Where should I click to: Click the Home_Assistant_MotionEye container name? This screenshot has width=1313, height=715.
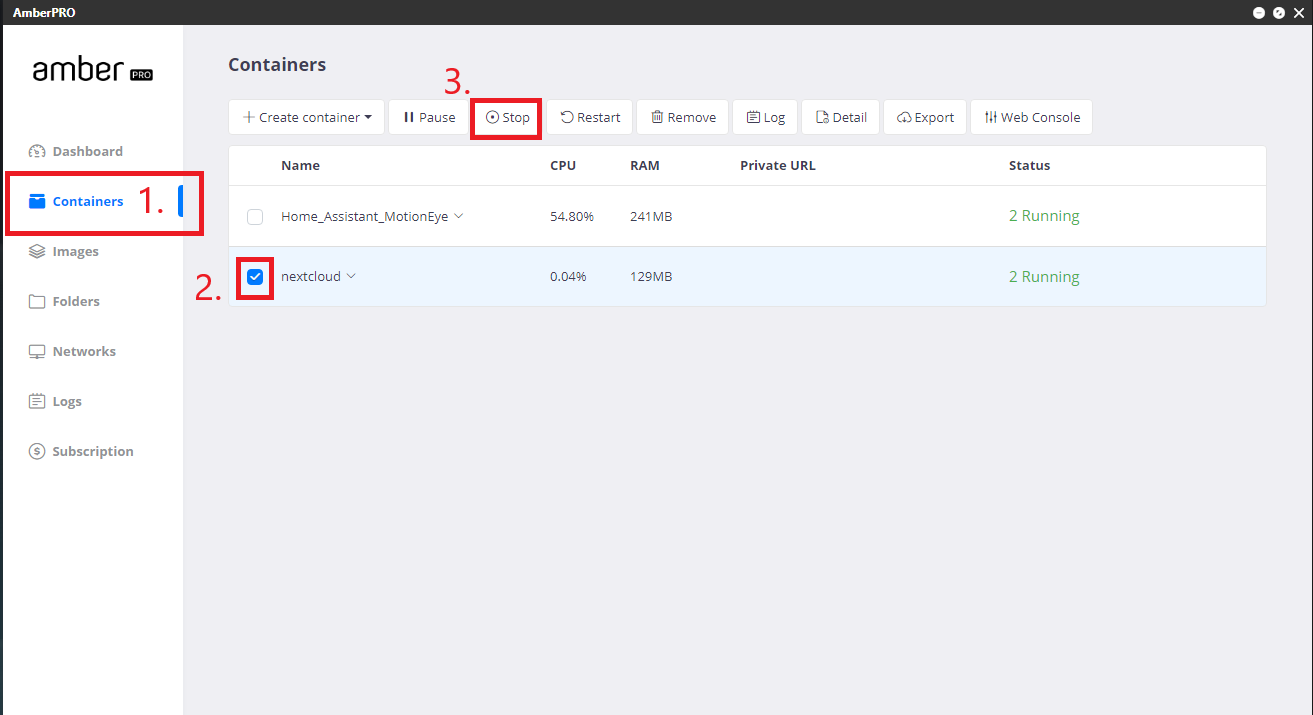(x=365, y=216)
